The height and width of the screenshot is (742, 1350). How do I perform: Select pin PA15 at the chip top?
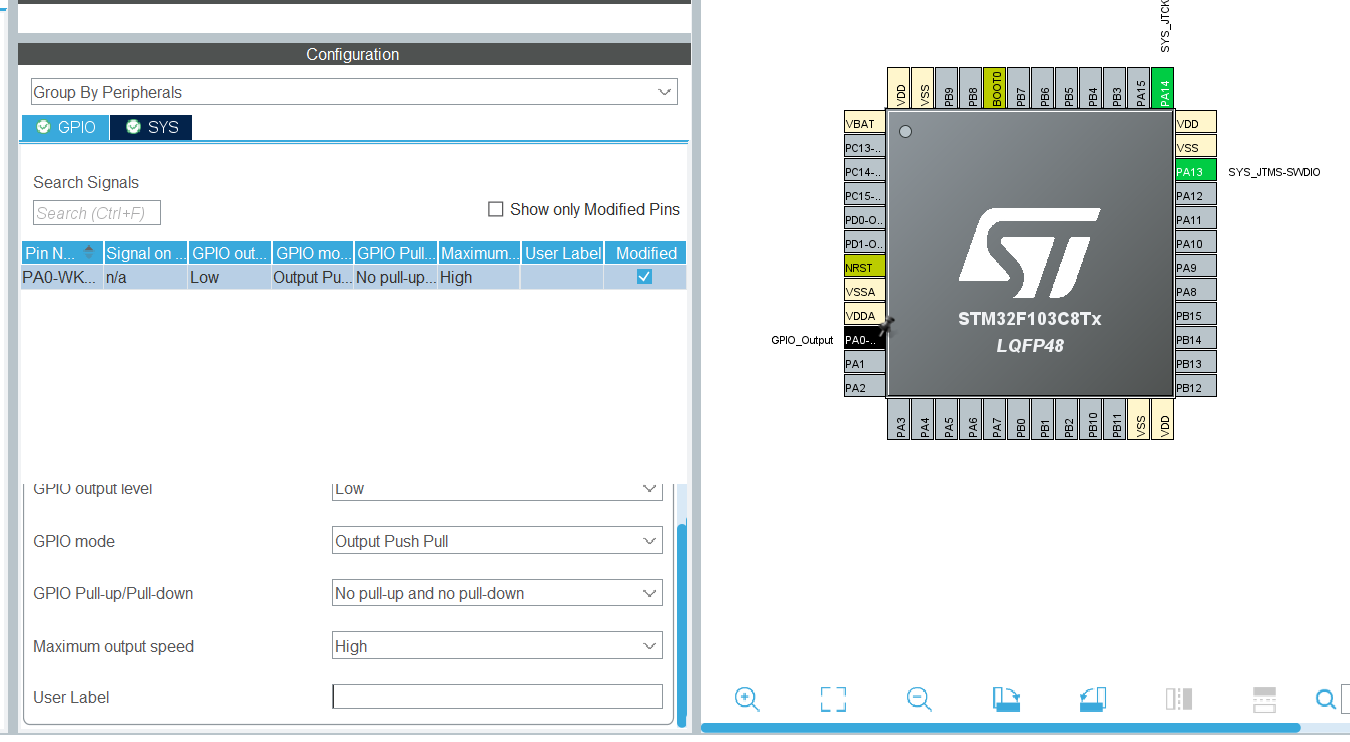pyautogui.click(x=1139, y=88)
